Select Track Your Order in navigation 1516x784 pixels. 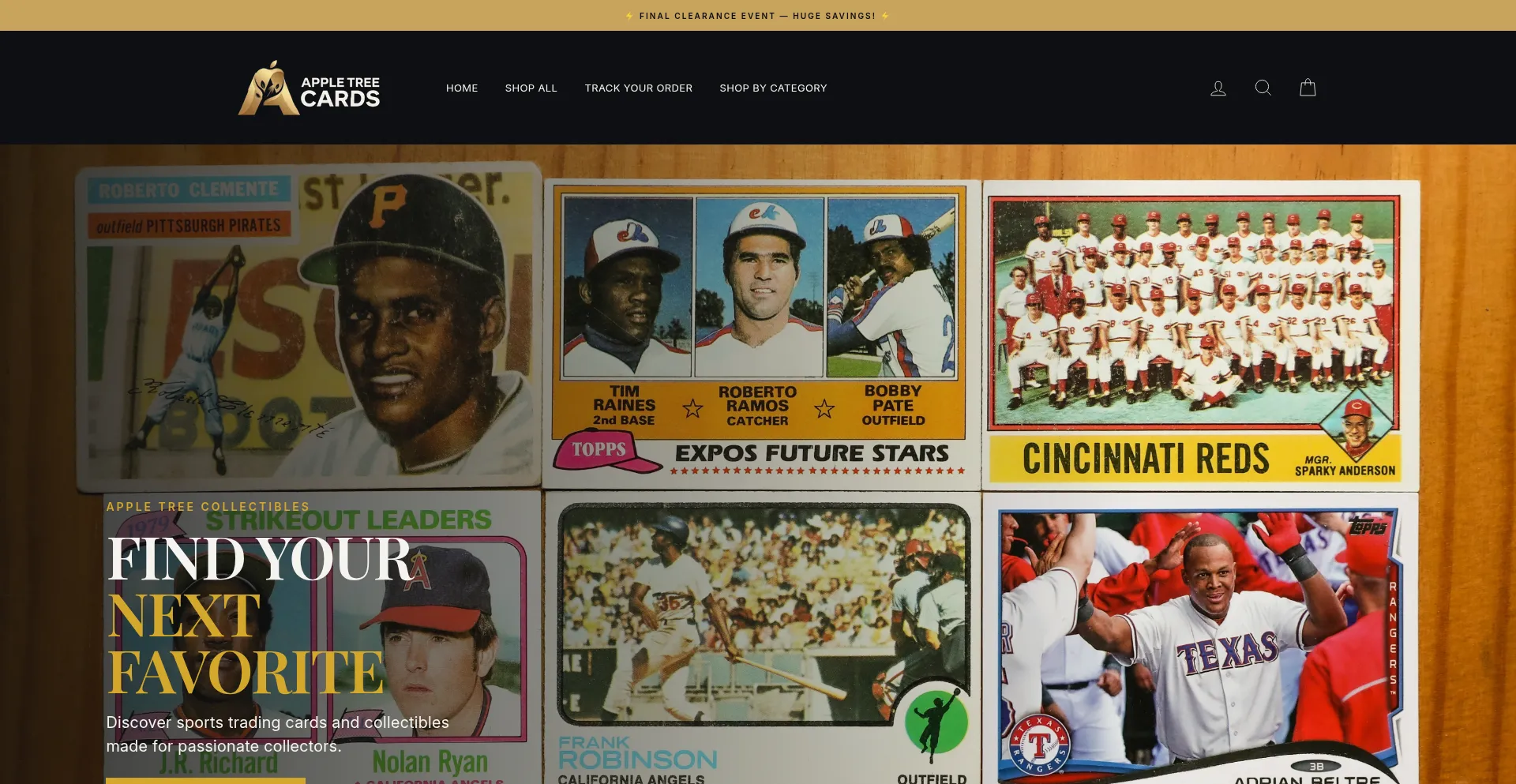pos(639,88)
